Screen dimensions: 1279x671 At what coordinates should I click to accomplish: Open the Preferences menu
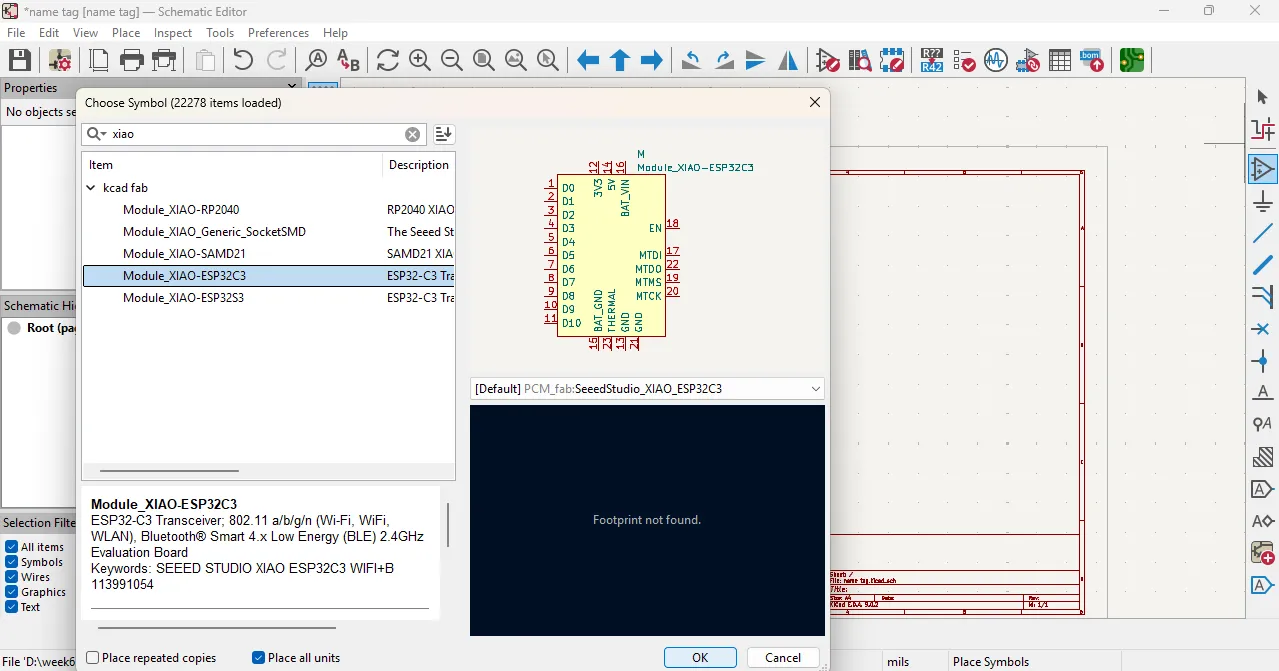tap(278, 33)
